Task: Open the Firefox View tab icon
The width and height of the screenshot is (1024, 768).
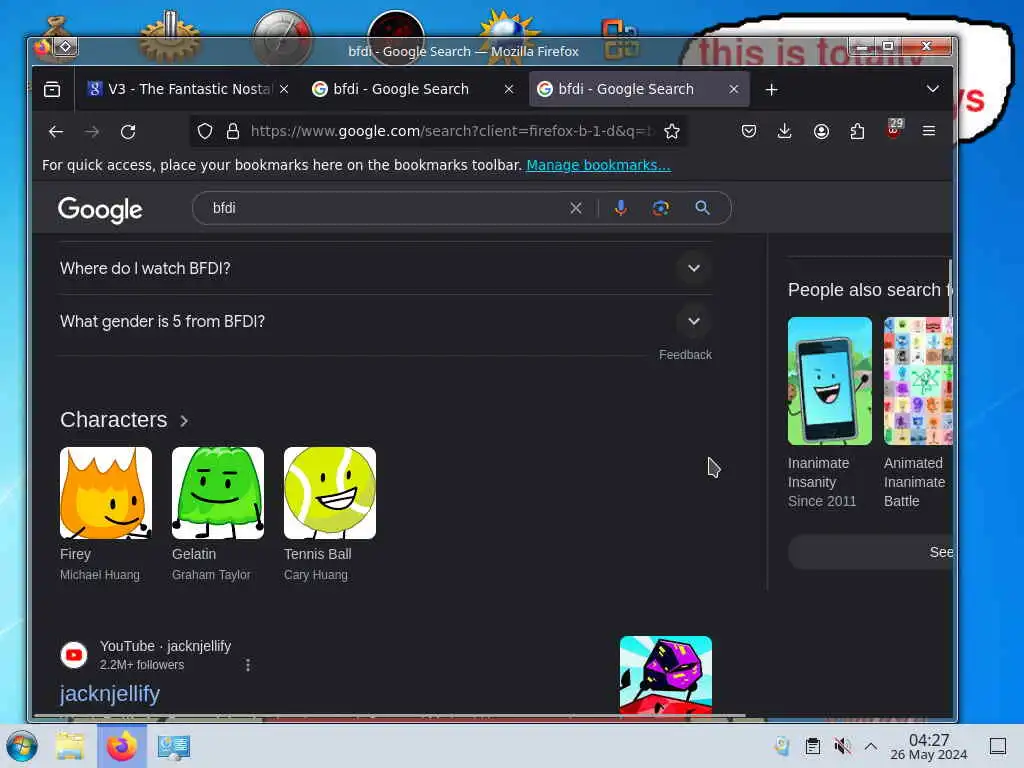Action: tap(52, 89)
